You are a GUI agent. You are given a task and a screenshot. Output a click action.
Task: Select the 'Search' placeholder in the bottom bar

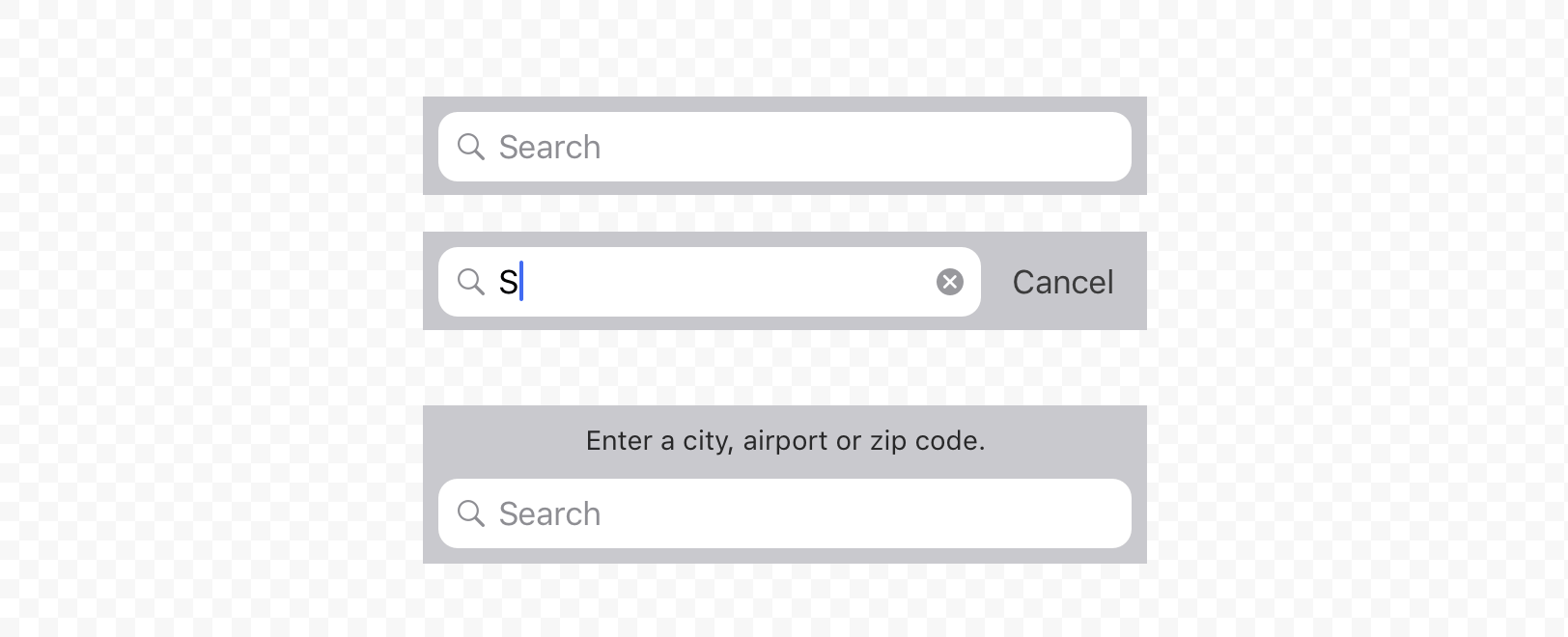548,513
